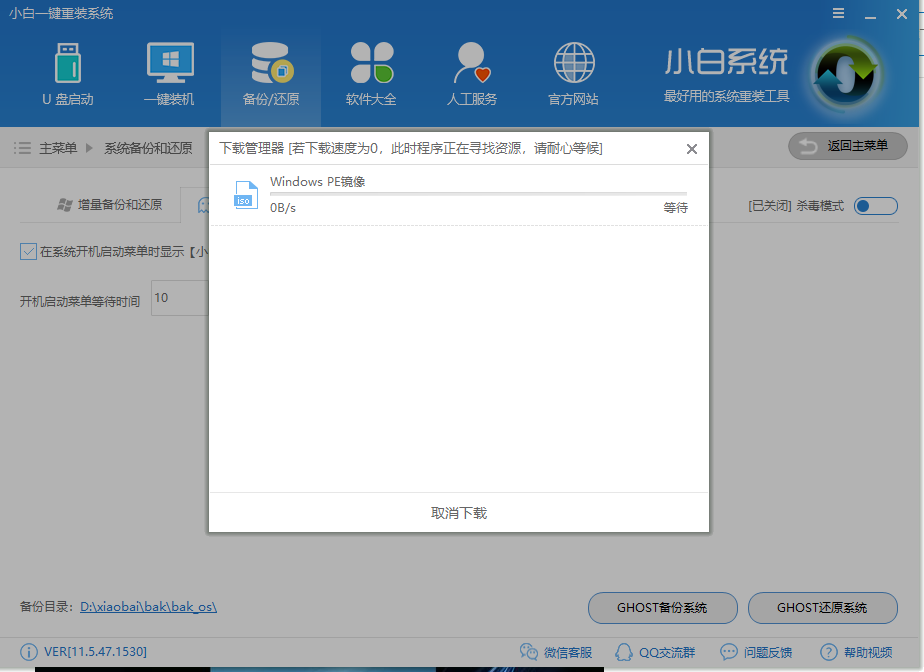Viewport: 924px width, 672px height.
Task: Edit the boot menu wait time field
Action: coord(181,298)
